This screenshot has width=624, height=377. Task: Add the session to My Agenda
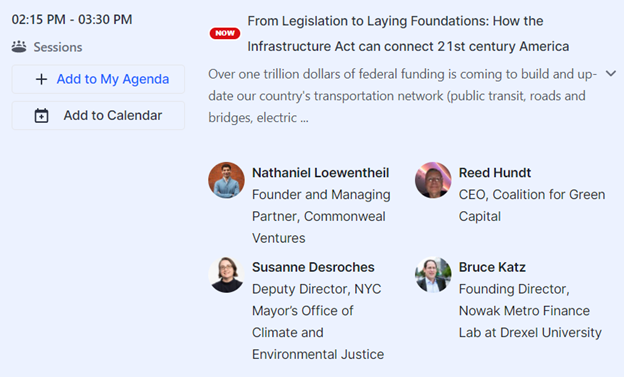click(x=98, y=79)
